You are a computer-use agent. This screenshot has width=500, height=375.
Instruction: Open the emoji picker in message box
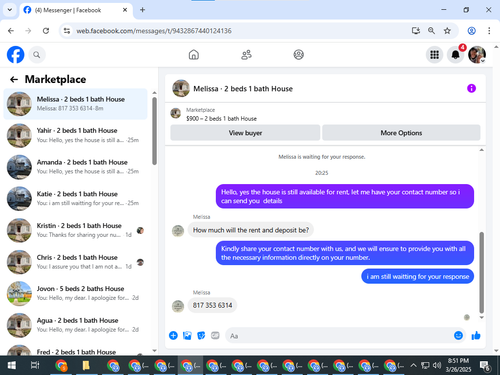[458, 335]
